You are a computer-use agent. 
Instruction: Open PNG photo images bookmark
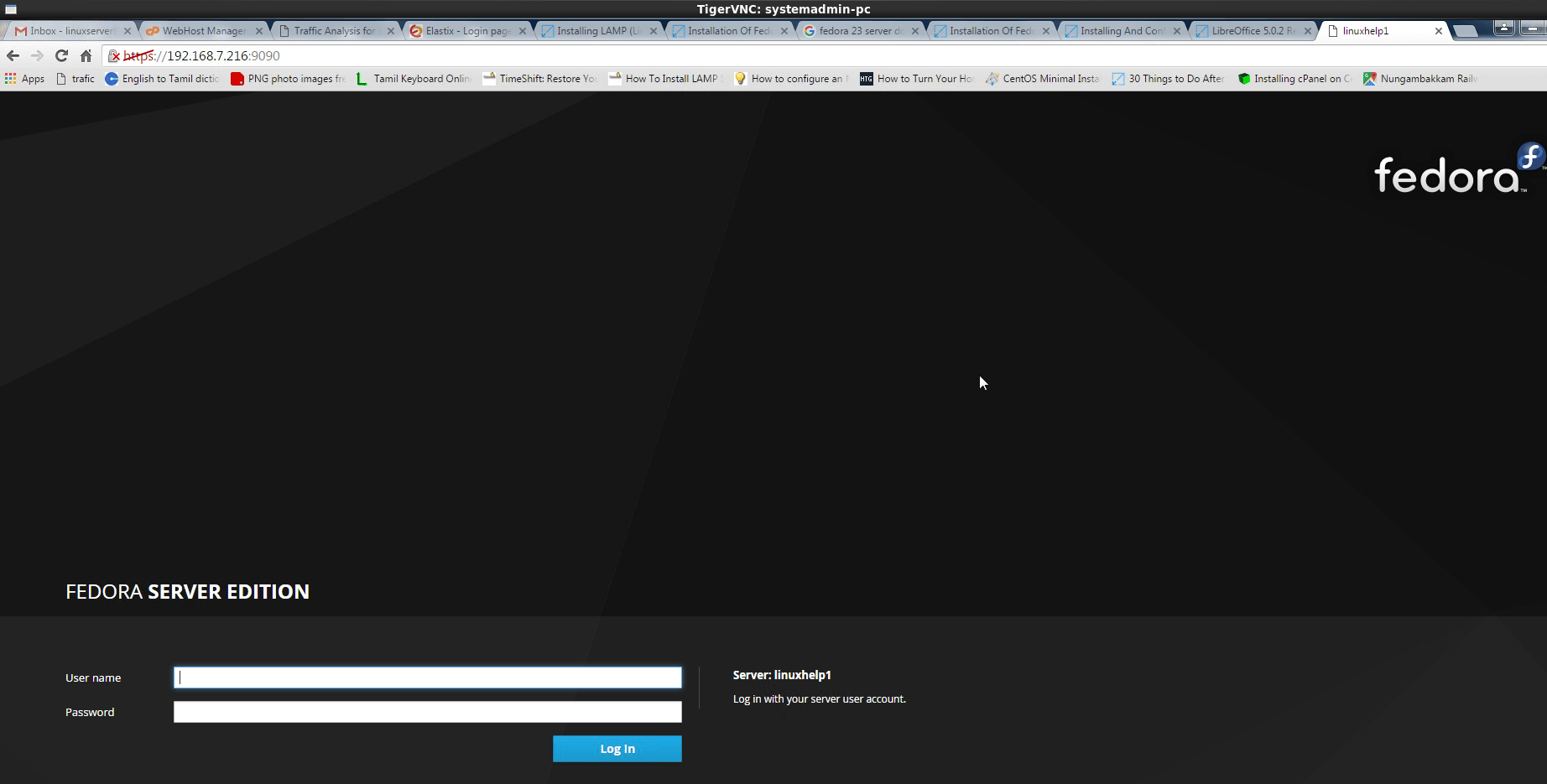point(288,79)
